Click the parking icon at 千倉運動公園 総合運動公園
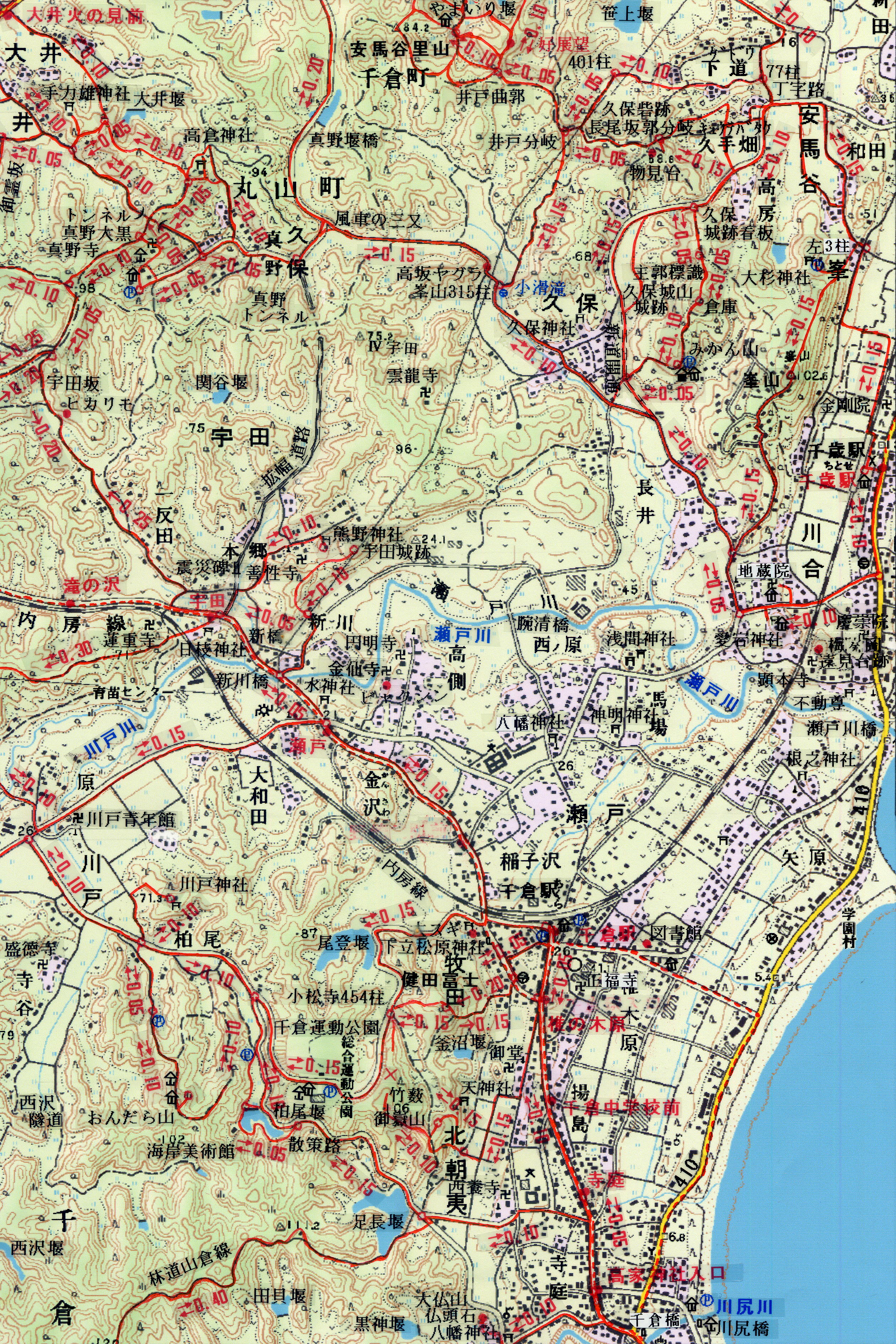 (x=330, y=1092)
